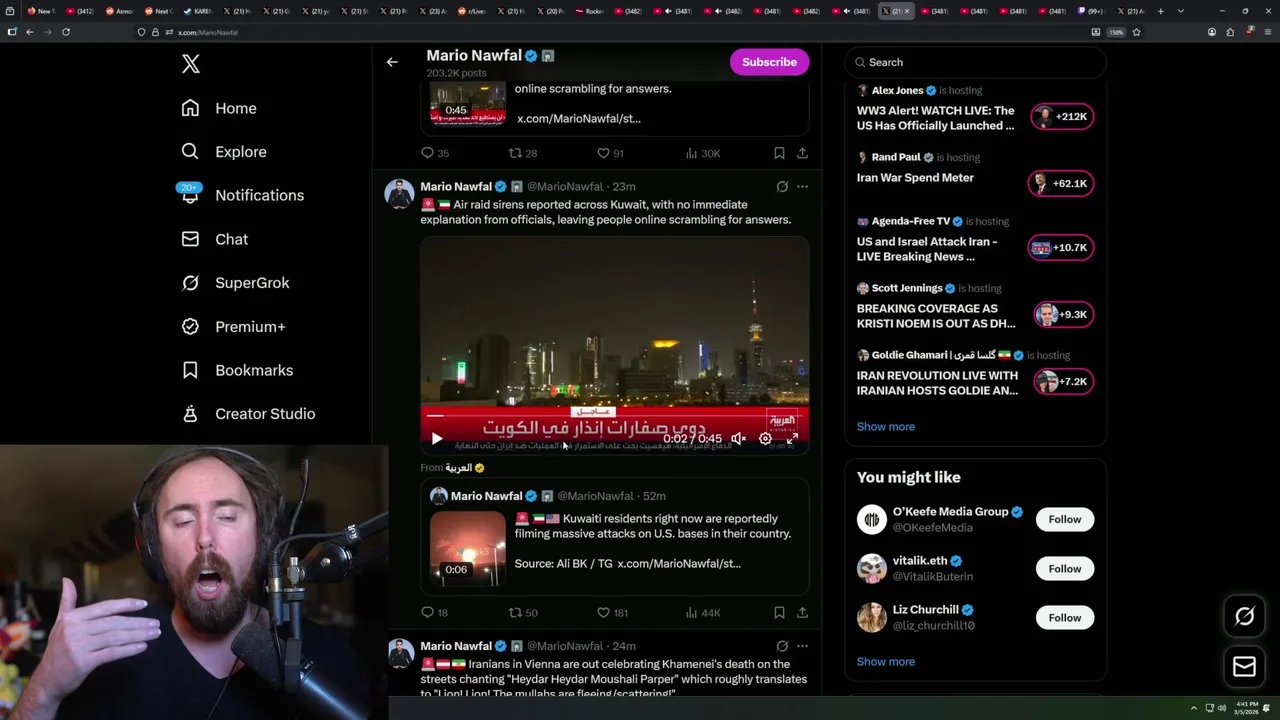Expand hidden icons chevron in system tray
The height and width of the screenshot is (720, 1280).
coord(1193,708)
